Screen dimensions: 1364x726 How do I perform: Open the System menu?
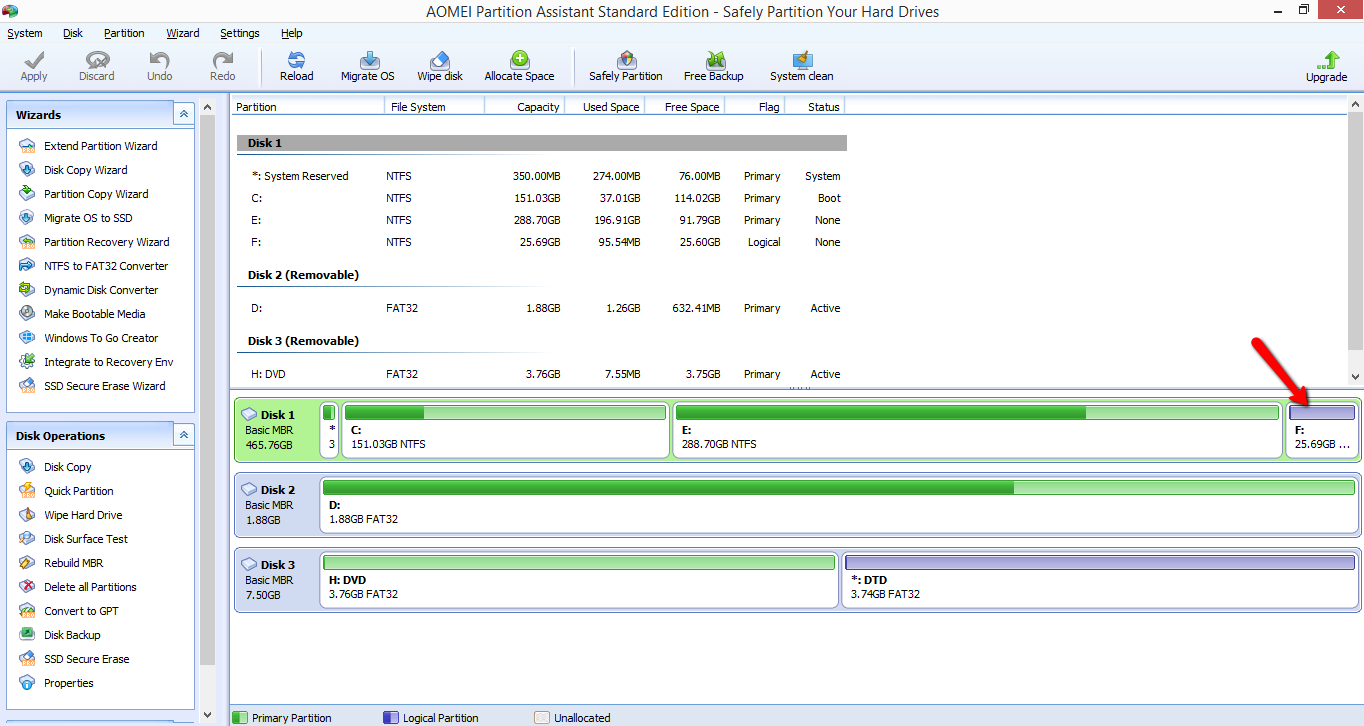coord(25,33)
